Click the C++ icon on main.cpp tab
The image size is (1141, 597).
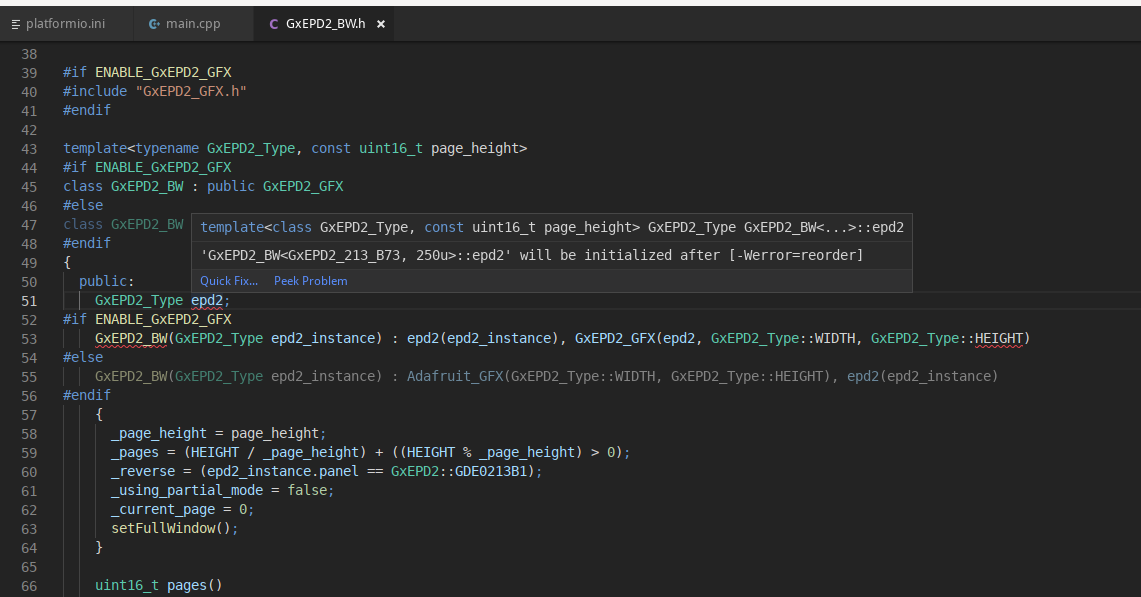coord(154,23)
